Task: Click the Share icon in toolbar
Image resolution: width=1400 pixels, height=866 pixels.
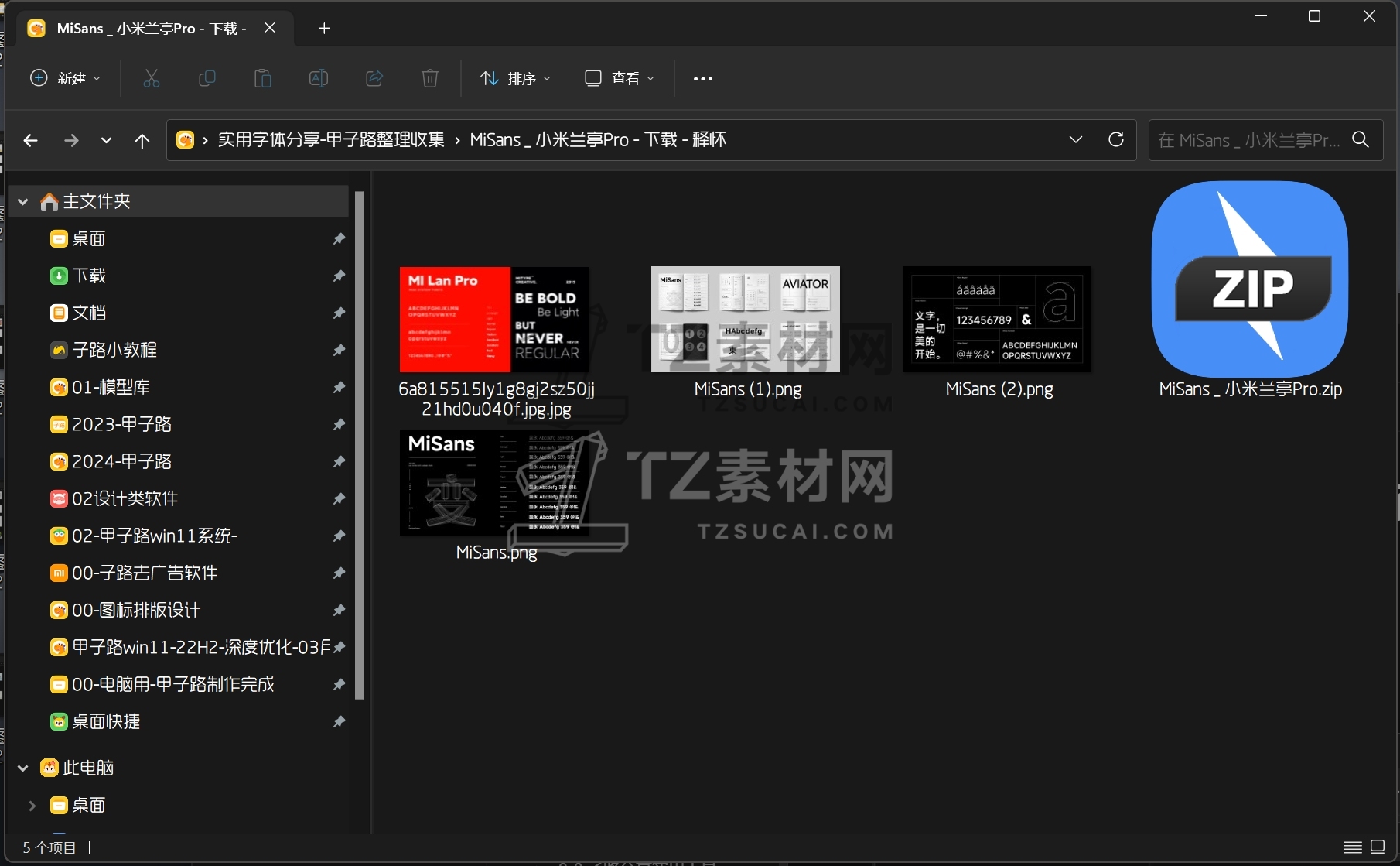Action: pos(374,78)
